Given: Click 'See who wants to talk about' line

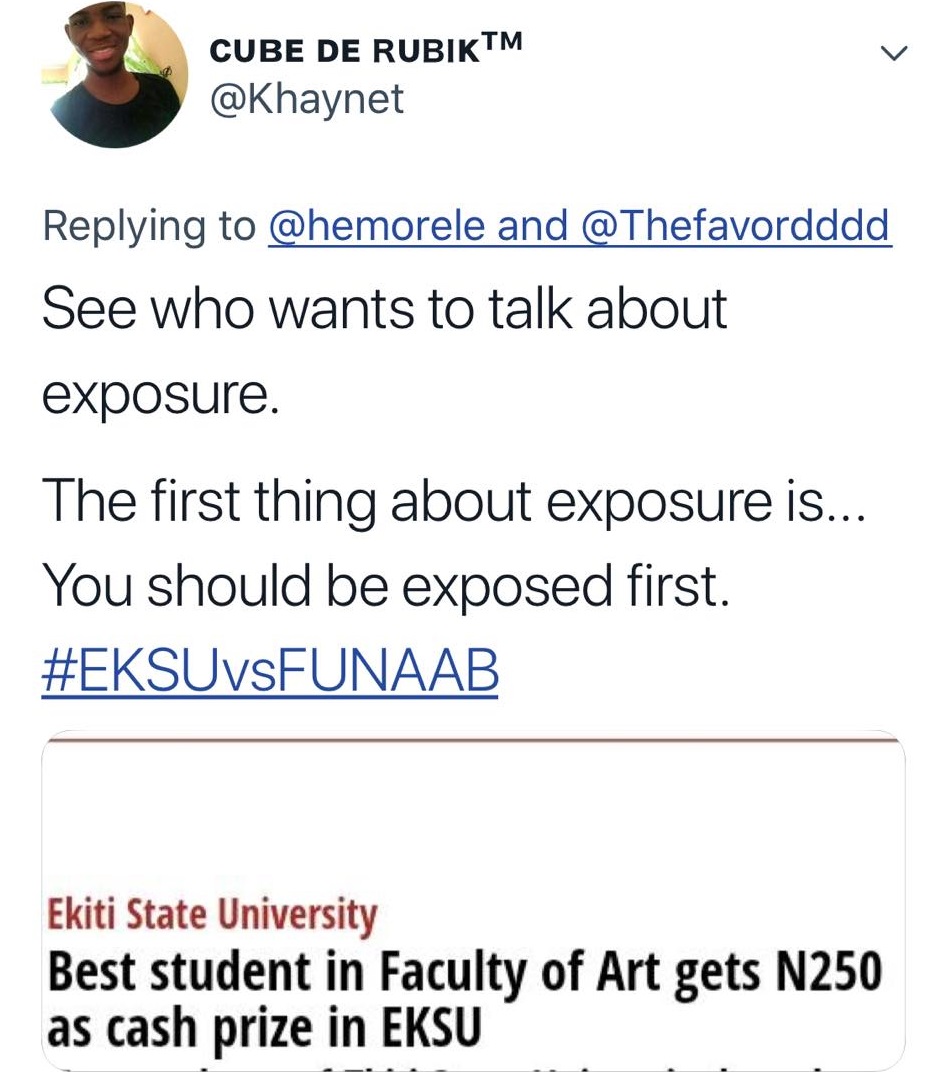Looking at the screenshot, I should point(384,308).
